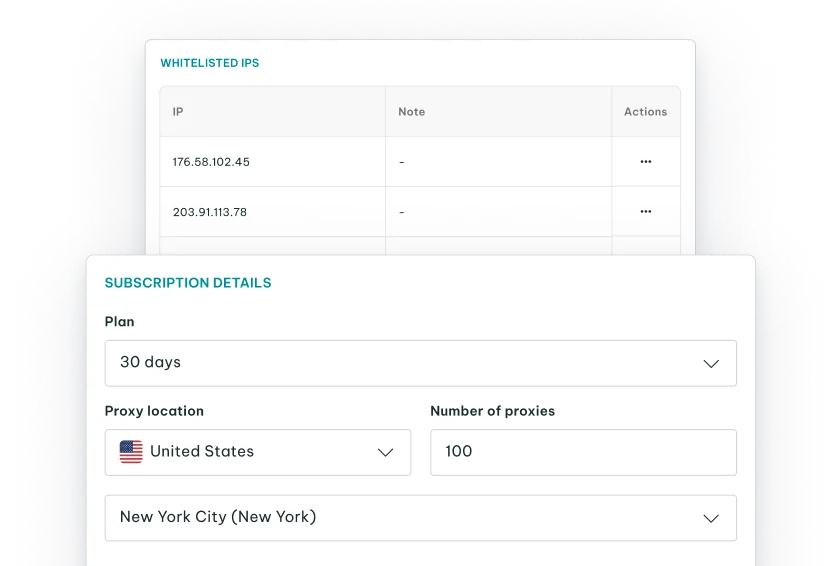Click the chevron in Proxy location field
This screenshot has height=566, width=830.
point(385,452)
